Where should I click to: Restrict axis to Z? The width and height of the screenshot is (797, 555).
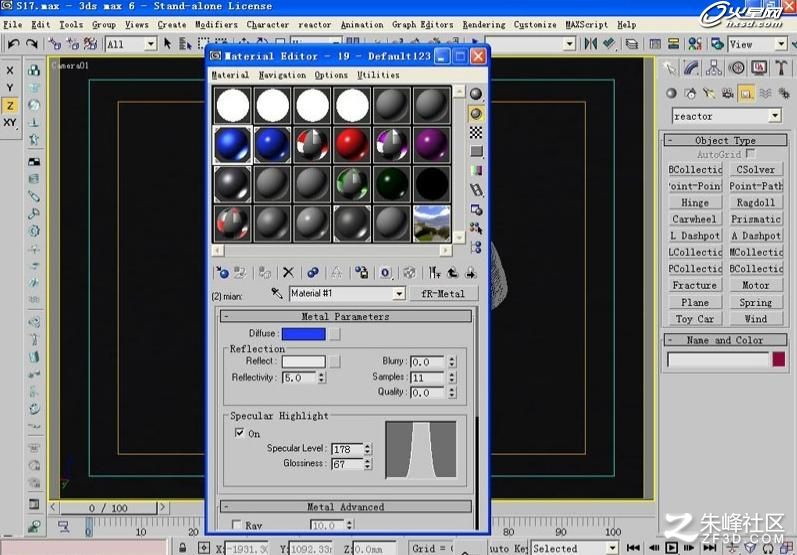pyautogui.click(x=10, y=105)
